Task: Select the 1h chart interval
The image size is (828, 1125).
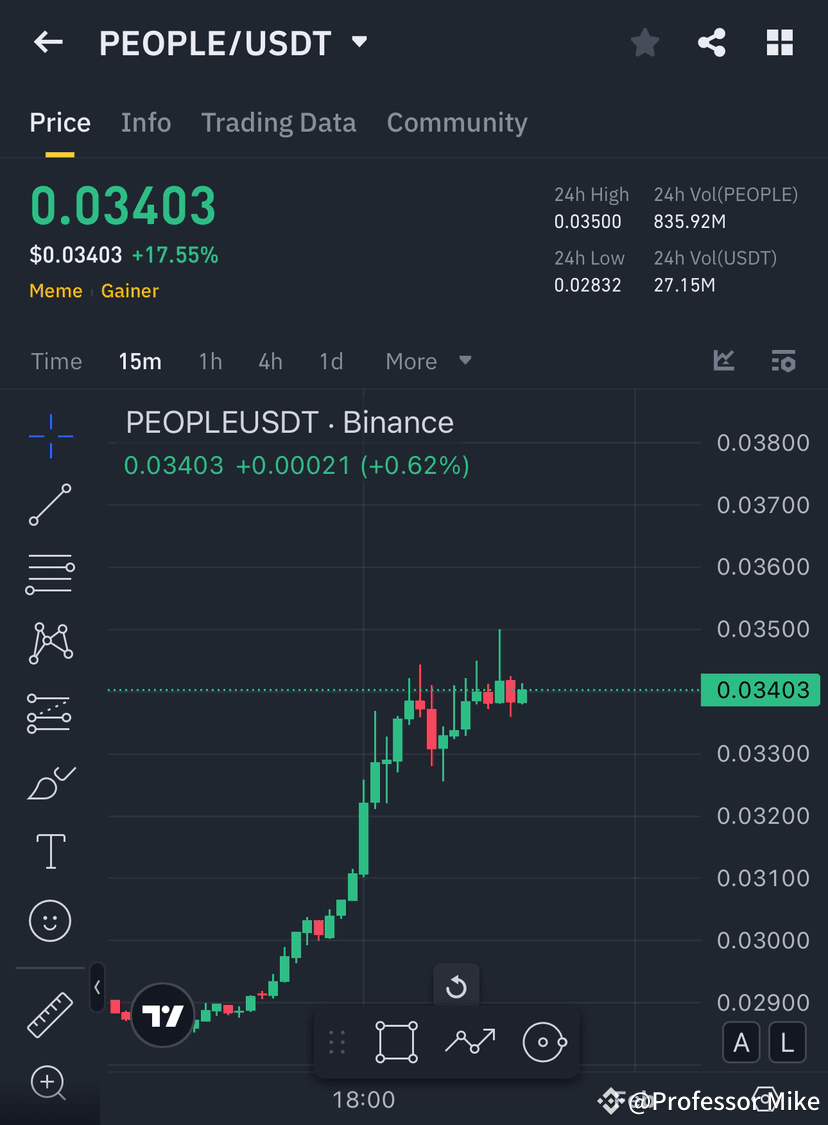Action: point(210,361)
